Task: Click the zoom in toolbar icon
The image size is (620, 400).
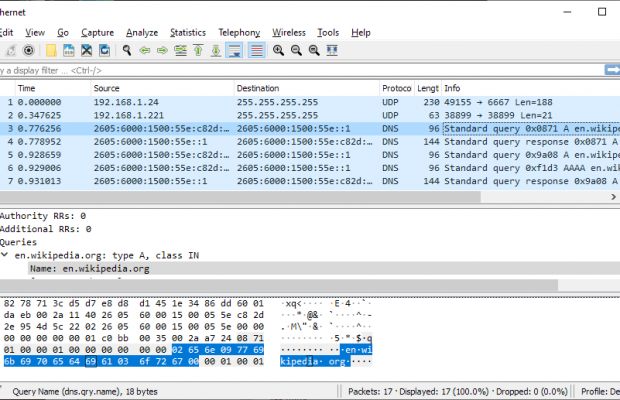Action: tap(277, 50)
